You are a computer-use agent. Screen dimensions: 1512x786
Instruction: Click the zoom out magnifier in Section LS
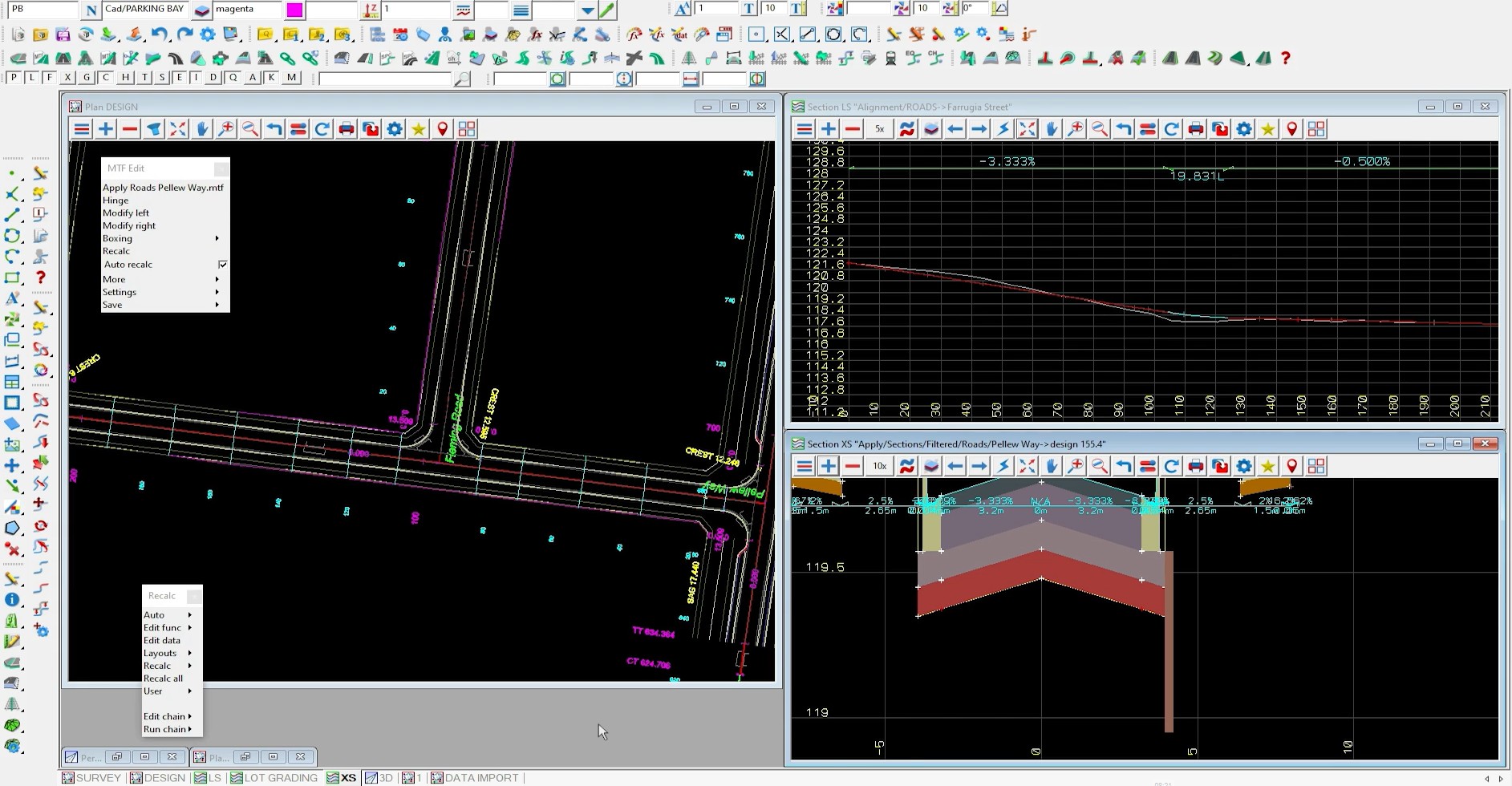click(x=1100, y=129)
